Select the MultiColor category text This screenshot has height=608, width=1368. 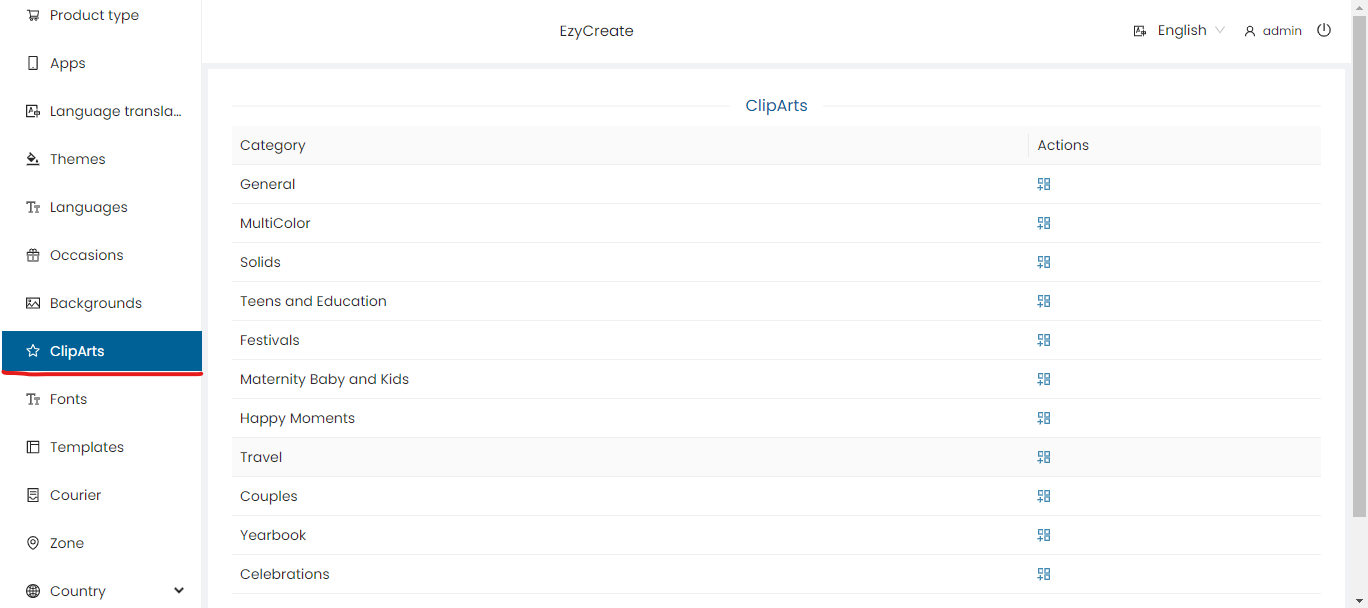point(275,223)
